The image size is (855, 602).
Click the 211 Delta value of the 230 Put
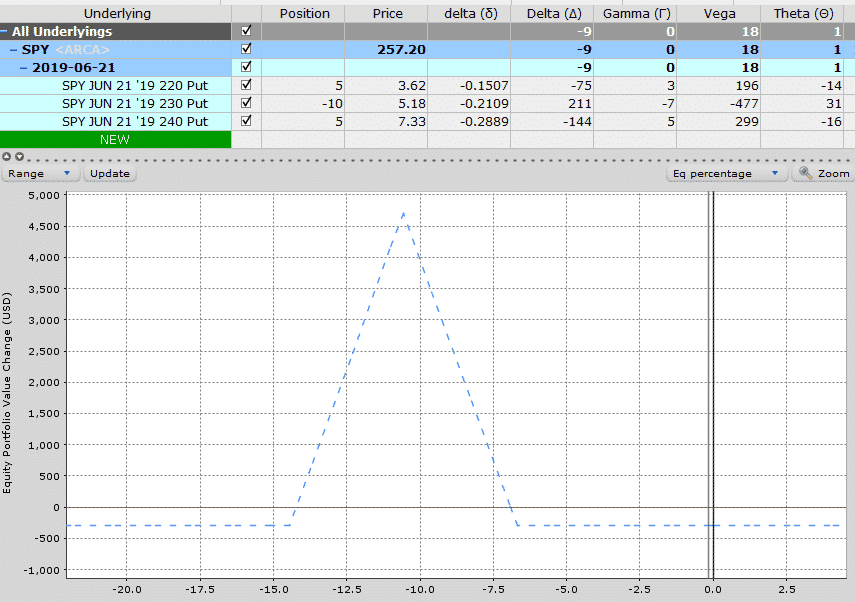(x=580, y=104)
